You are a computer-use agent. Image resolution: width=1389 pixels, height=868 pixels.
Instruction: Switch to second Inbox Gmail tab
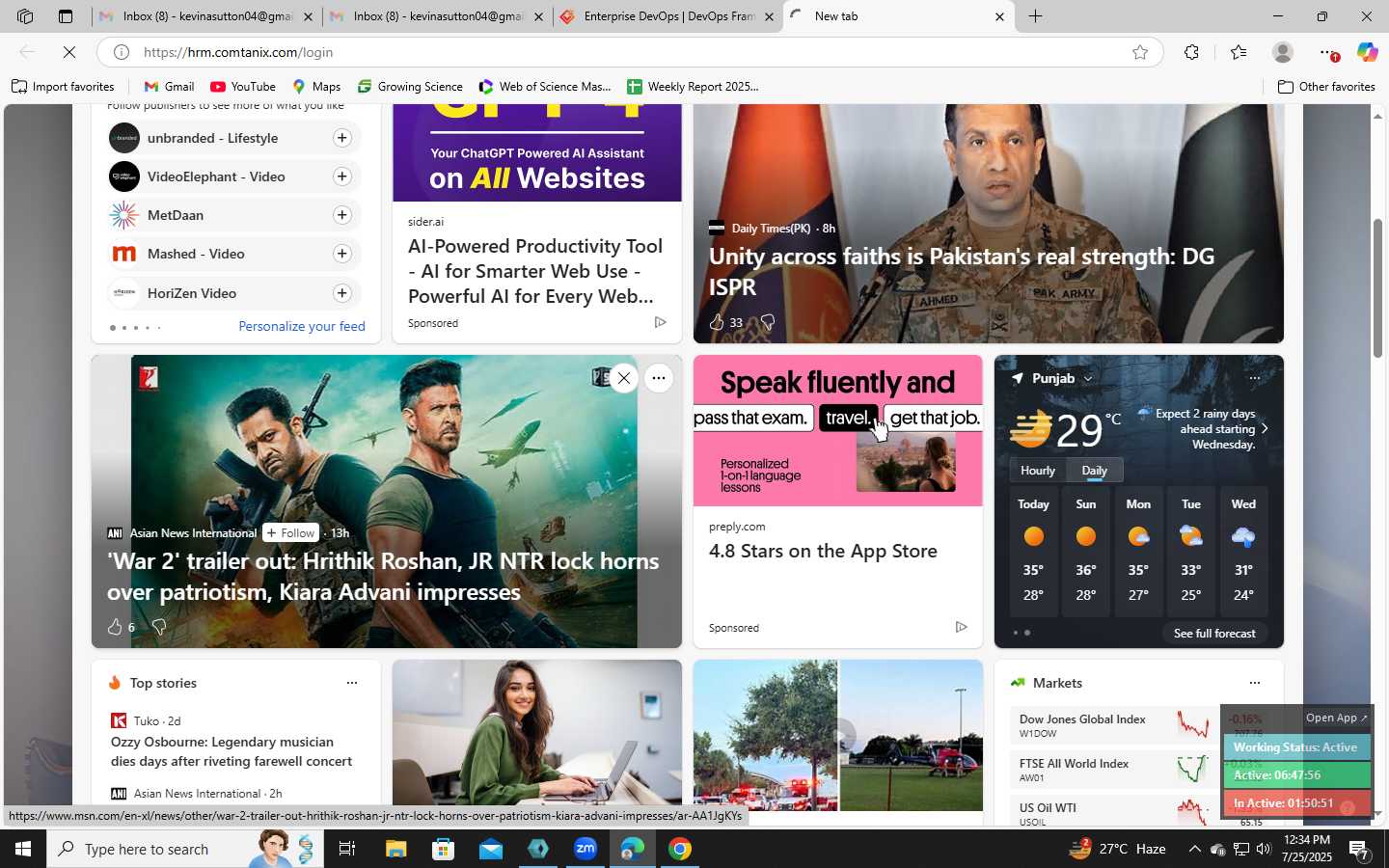[438, 16]
